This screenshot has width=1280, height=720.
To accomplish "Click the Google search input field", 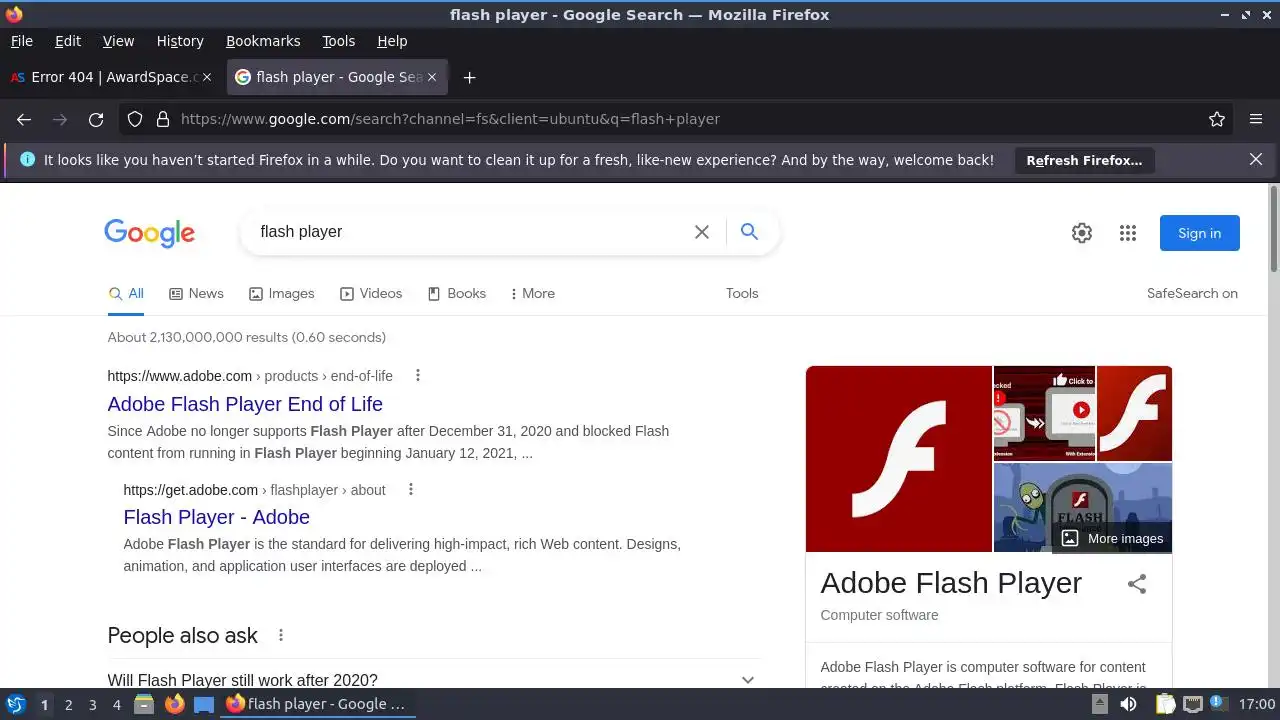I will (x=470, y=232).
